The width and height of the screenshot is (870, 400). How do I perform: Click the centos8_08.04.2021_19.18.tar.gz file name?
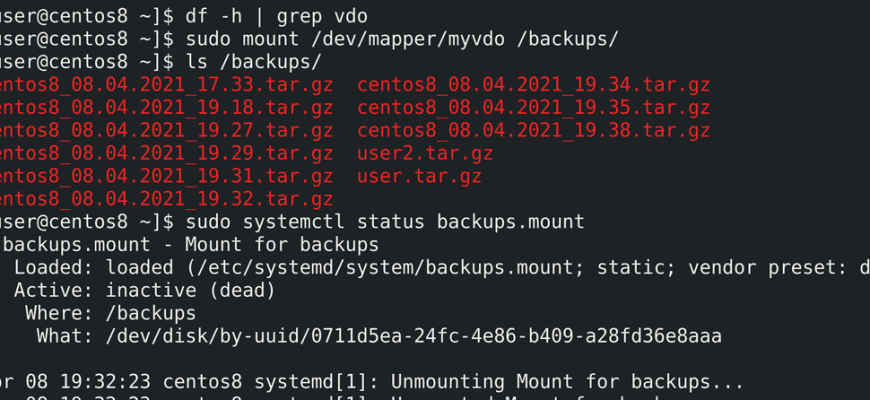[x=166, y=107]
